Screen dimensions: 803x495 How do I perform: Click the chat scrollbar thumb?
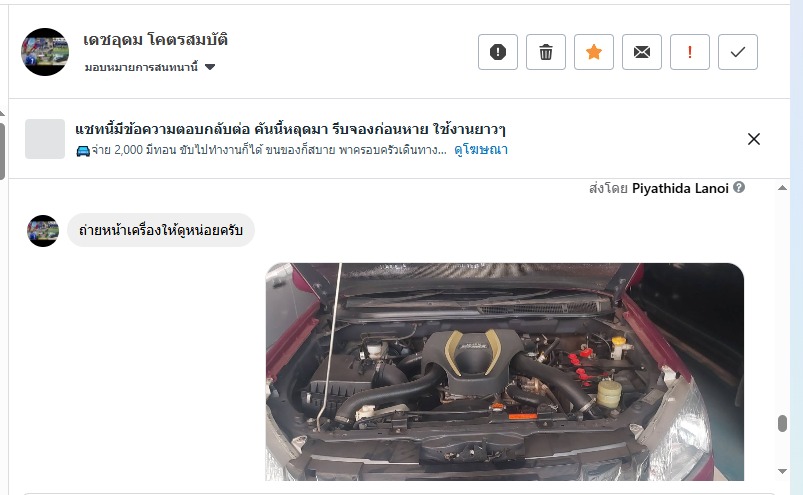[x=782, y=423]
